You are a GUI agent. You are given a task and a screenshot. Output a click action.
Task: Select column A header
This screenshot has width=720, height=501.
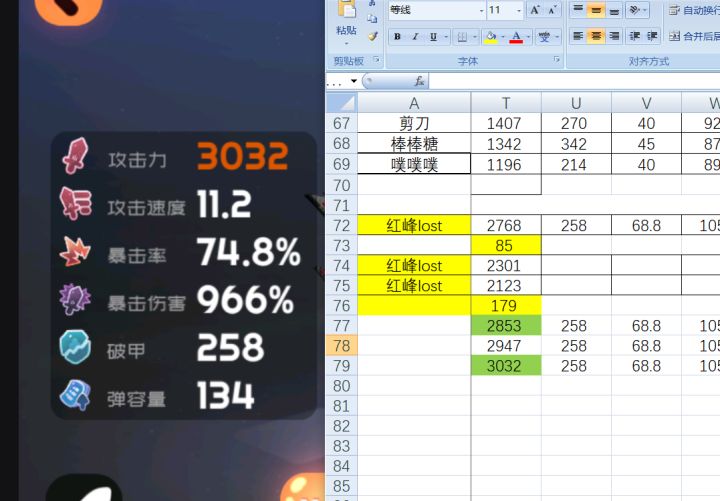pos(414,103)
